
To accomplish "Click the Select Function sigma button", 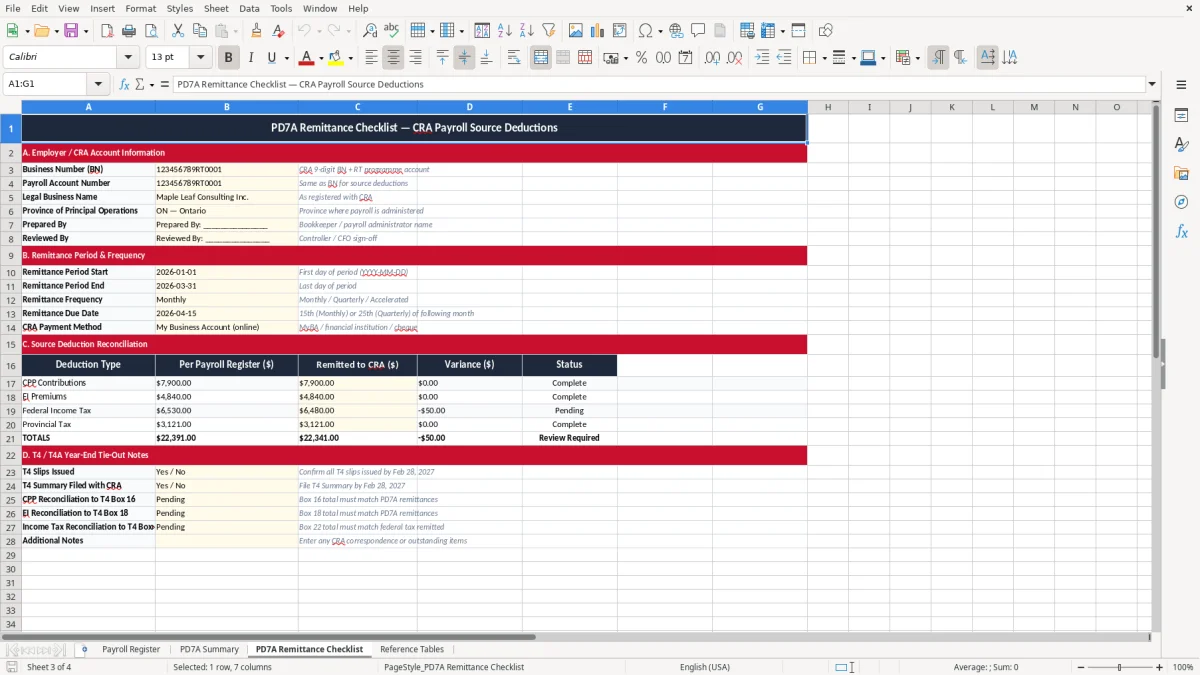I will click(139, 84).
